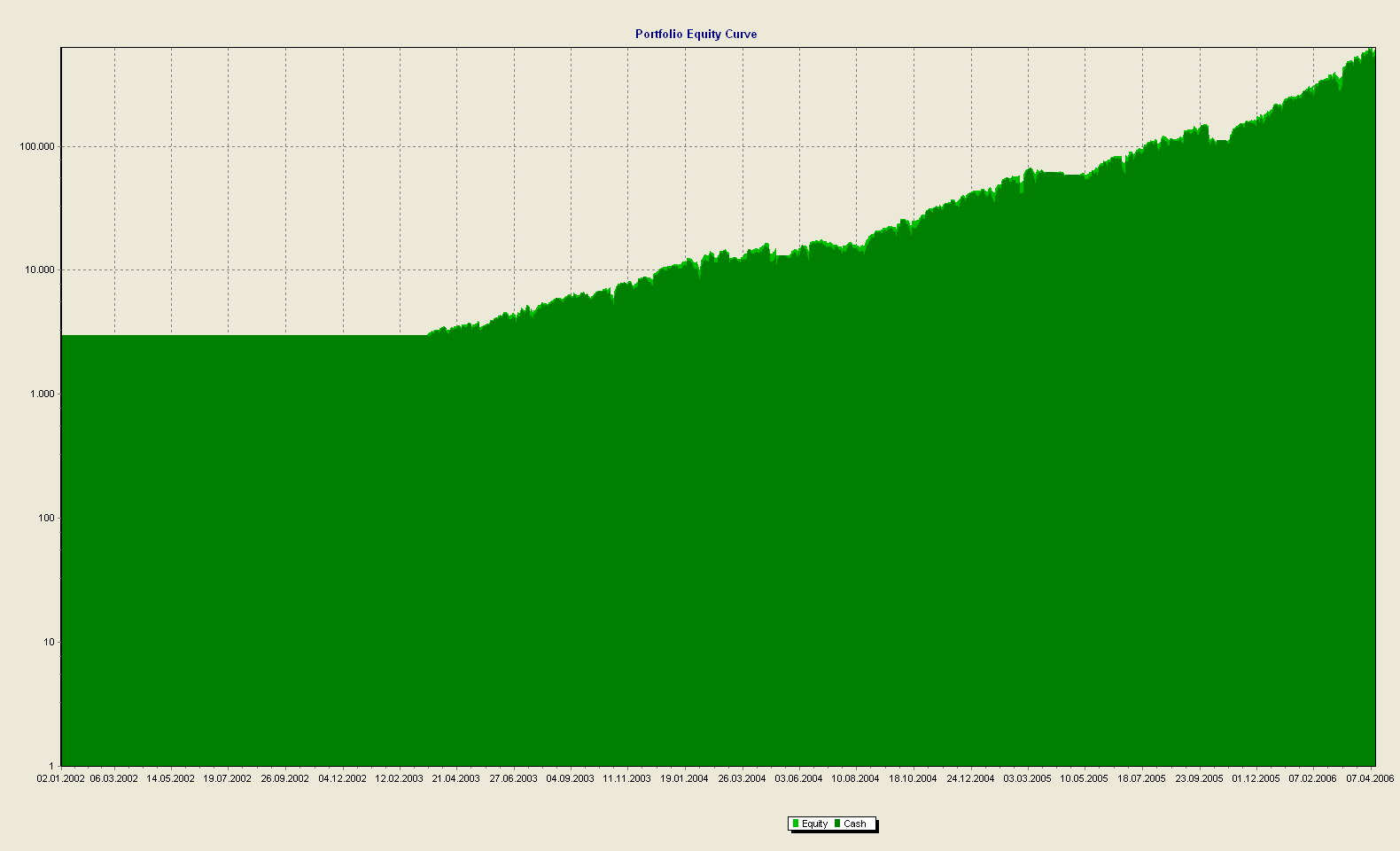Click the 10 y-axis label
Screen dimensions: 1400x851
[x=49, y=642]
